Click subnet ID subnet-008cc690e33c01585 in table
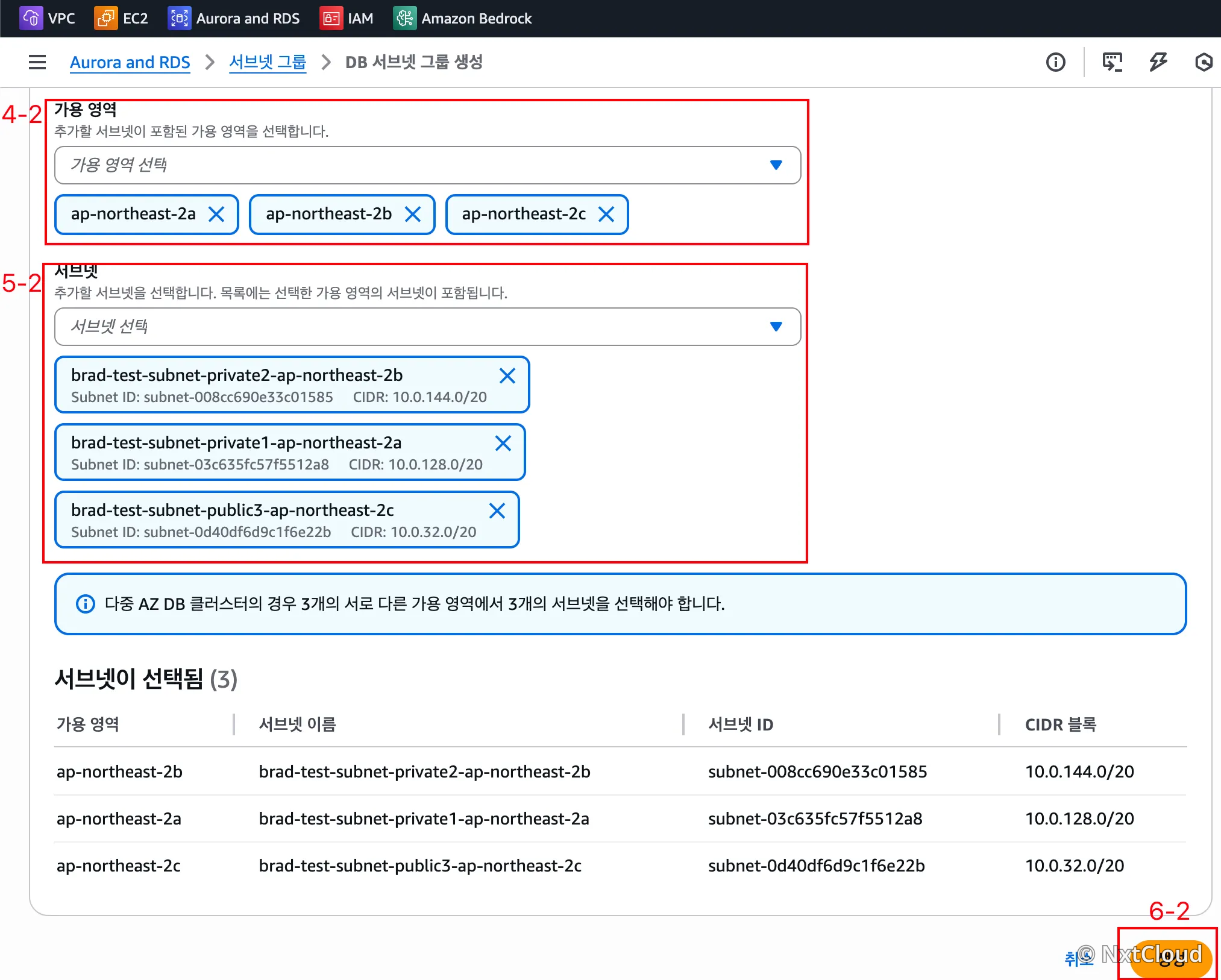Image resolution: width=1221 pixels, height=980 pixels. click(x=817, y=771)
